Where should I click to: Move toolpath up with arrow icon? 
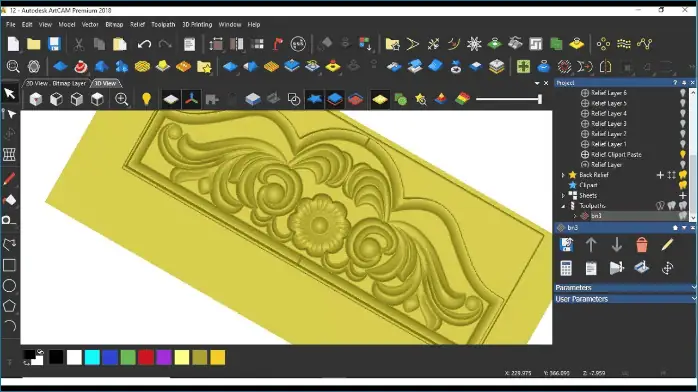pyautogui.click(x=591, y=245)
